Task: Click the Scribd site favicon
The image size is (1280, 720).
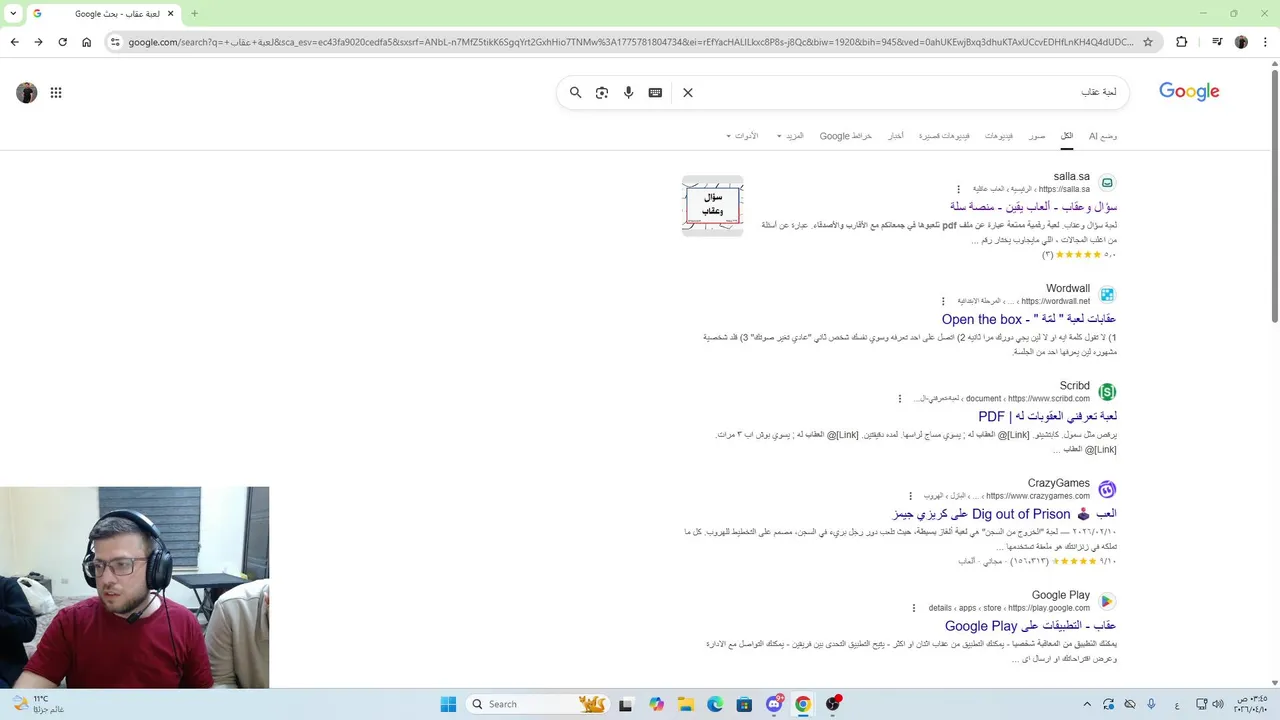Action: tap(1107, 392)
